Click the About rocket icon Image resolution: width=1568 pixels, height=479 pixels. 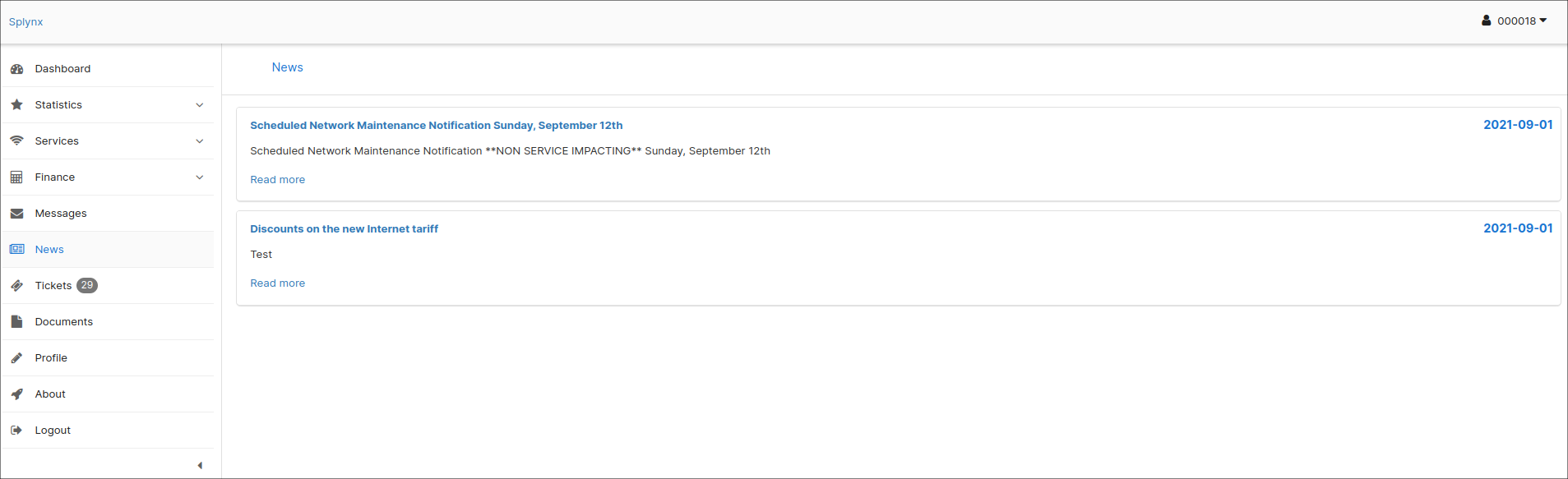pos(16,394)
